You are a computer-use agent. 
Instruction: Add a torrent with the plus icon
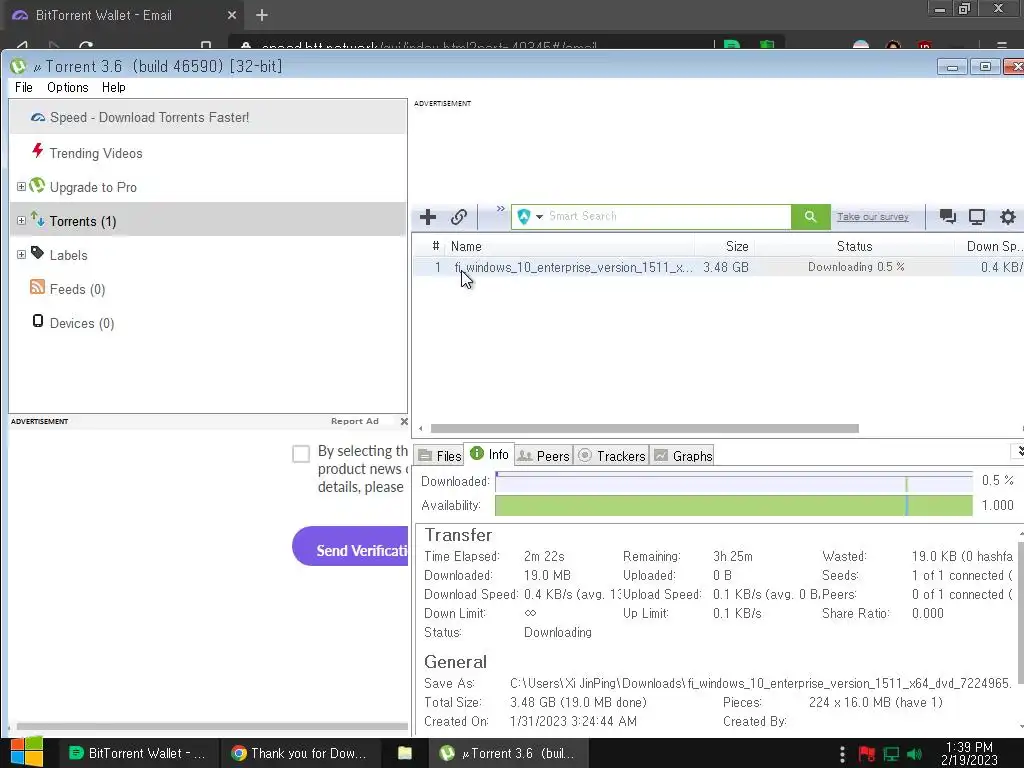coord(428,217)
